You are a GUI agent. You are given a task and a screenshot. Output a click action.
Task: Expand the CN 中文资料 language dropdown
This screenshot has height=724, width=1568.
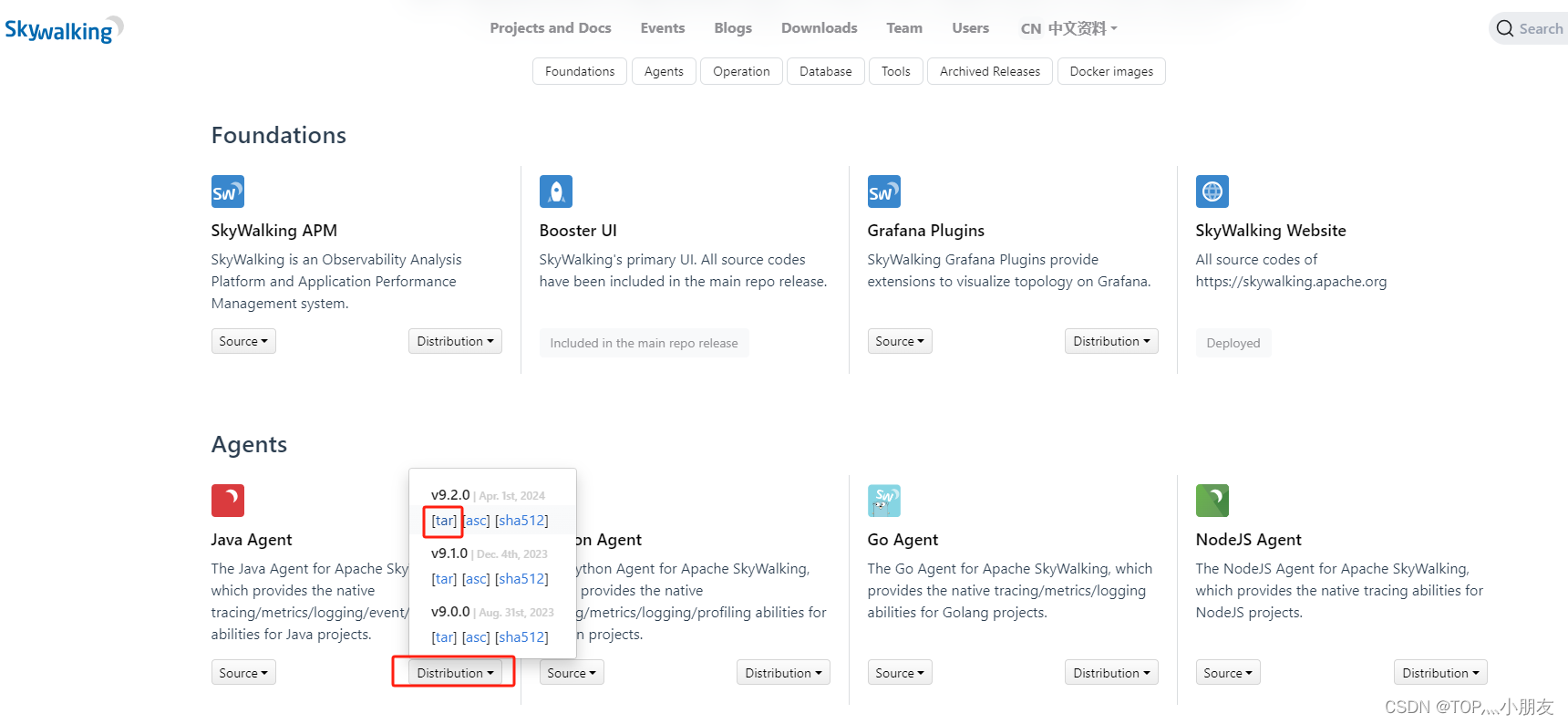pos(1068,28)
